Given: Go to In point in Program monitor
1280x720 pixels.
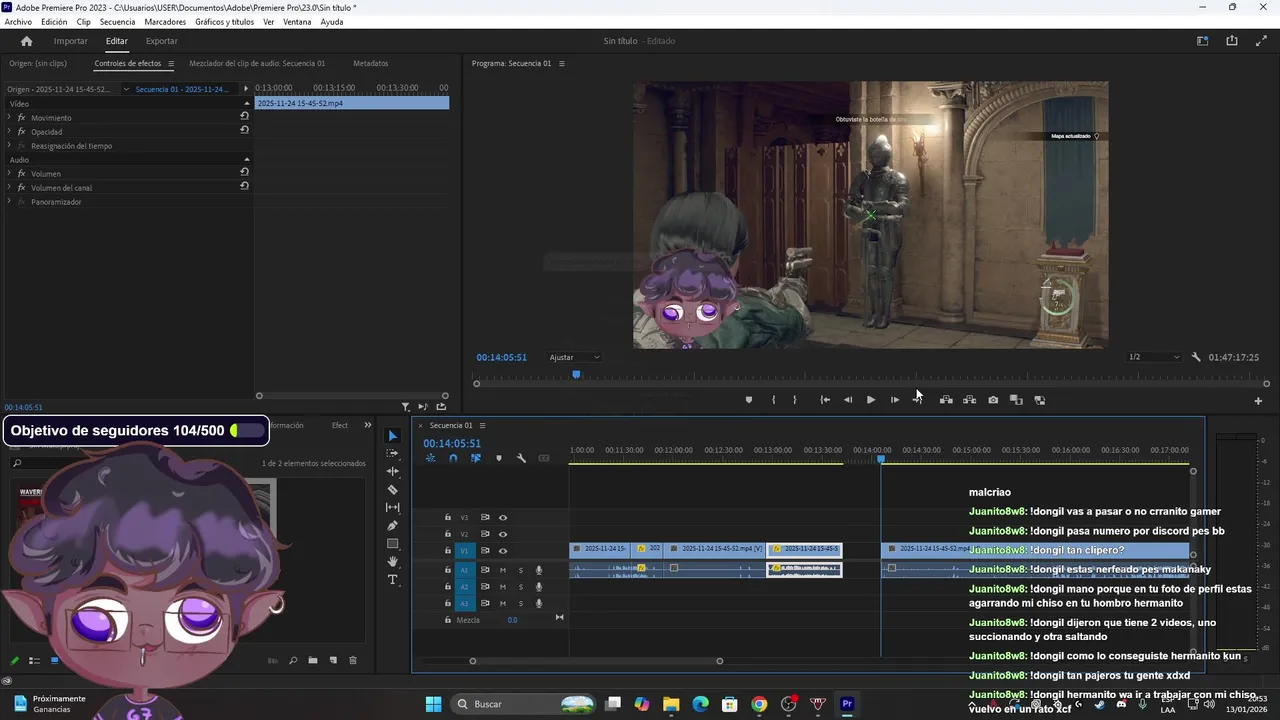Looking at the screenshot, I should tap(825, 400).
